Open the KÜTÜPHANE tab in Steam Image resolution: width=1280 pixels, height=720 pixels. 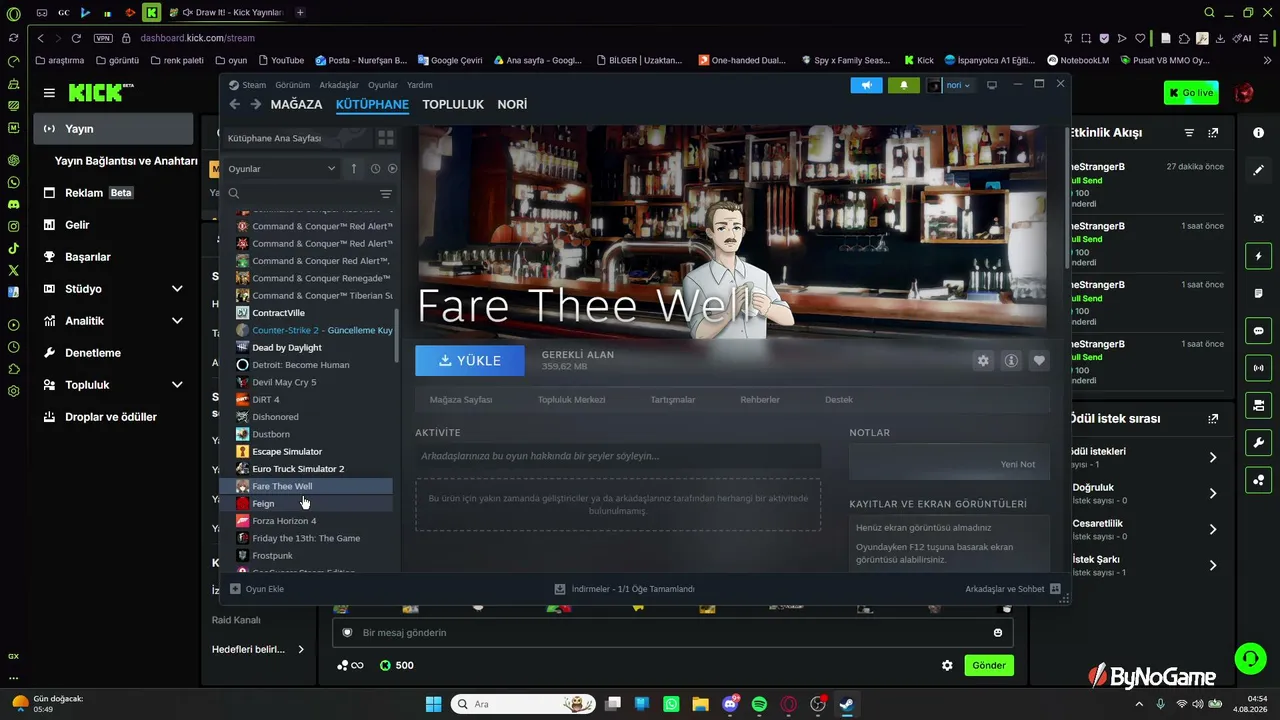click(372, 104)
